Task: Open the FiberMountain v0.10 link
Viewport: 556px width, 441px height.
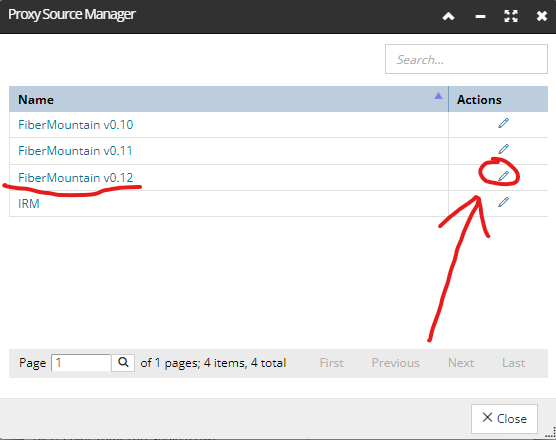Action: pos(76,125)
